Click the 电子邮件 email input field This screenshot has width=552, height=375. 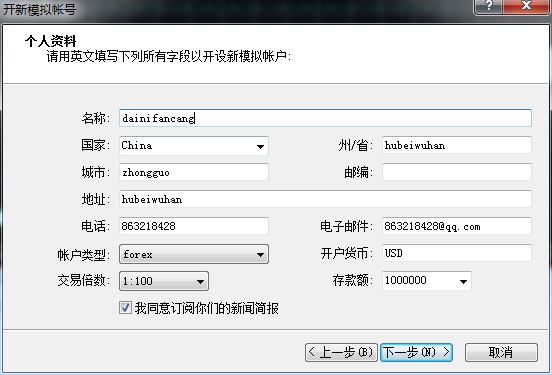click(457, 226)
